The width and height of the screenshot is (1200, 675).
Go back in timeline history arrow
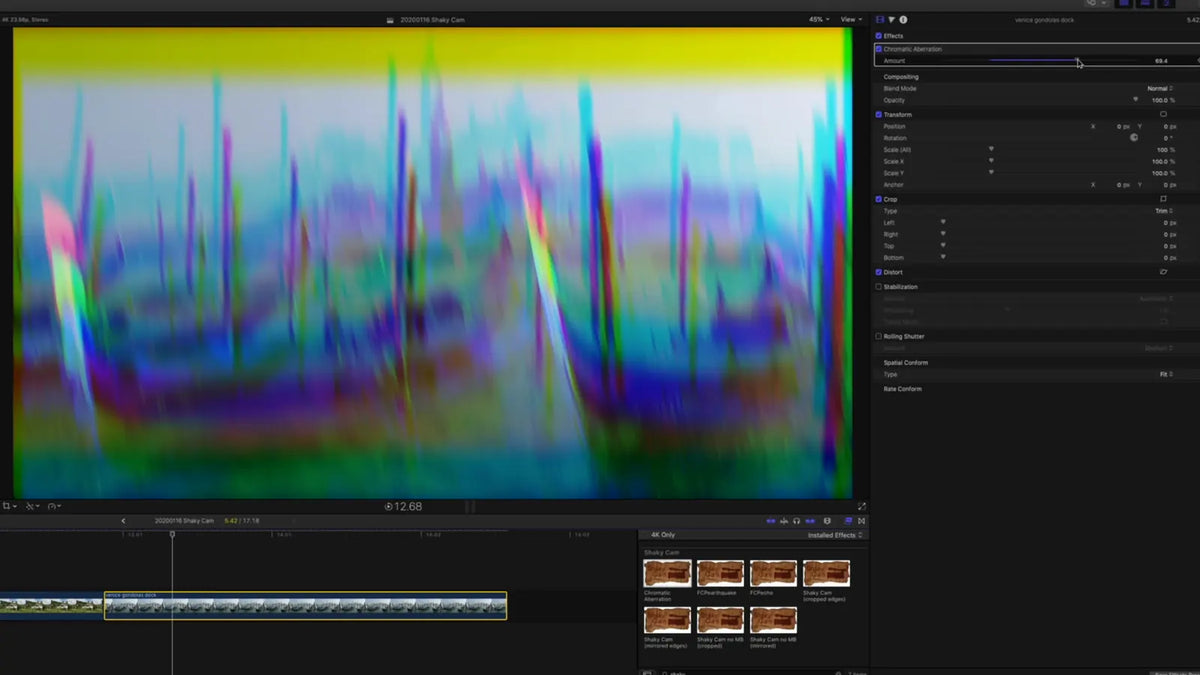tap(124, 521)
